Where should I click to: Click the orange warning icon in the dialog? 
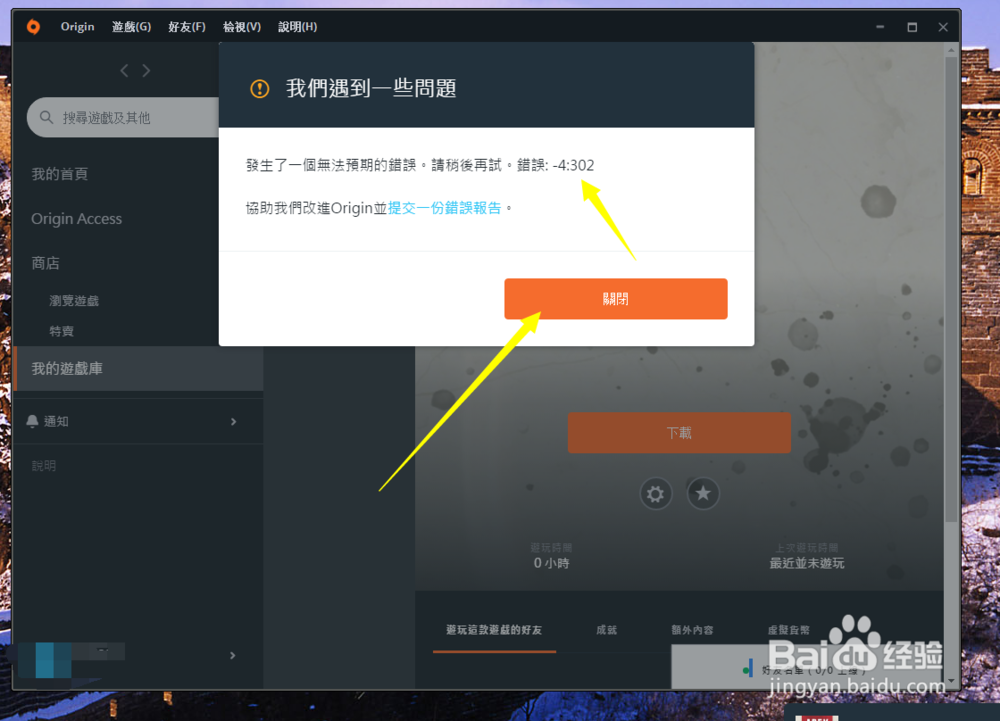pyautogui.click(x=259, y=88)
